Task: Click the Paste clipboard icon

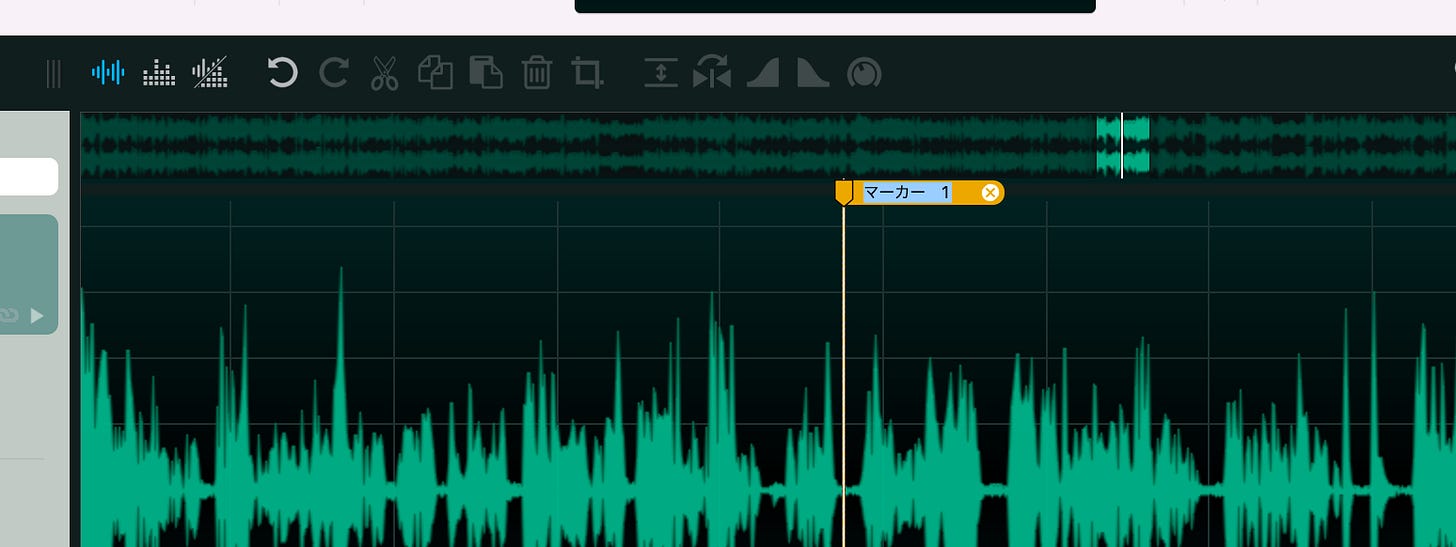Action: pos(486,73)
